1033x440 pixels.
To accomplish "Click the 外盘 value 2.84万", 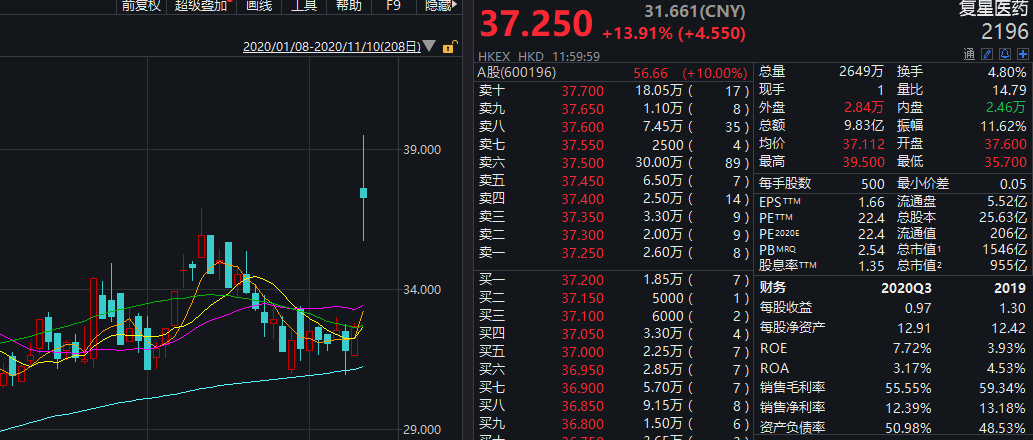I will pos(864,108).
